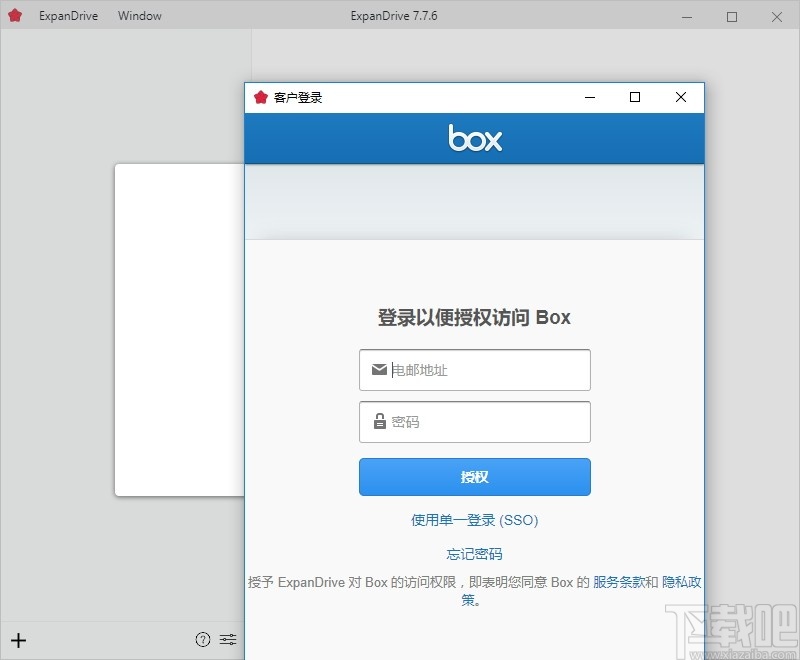The image size is (800, 660).
Task: Open the 服务条款 terms link
Action: [617, 581]
